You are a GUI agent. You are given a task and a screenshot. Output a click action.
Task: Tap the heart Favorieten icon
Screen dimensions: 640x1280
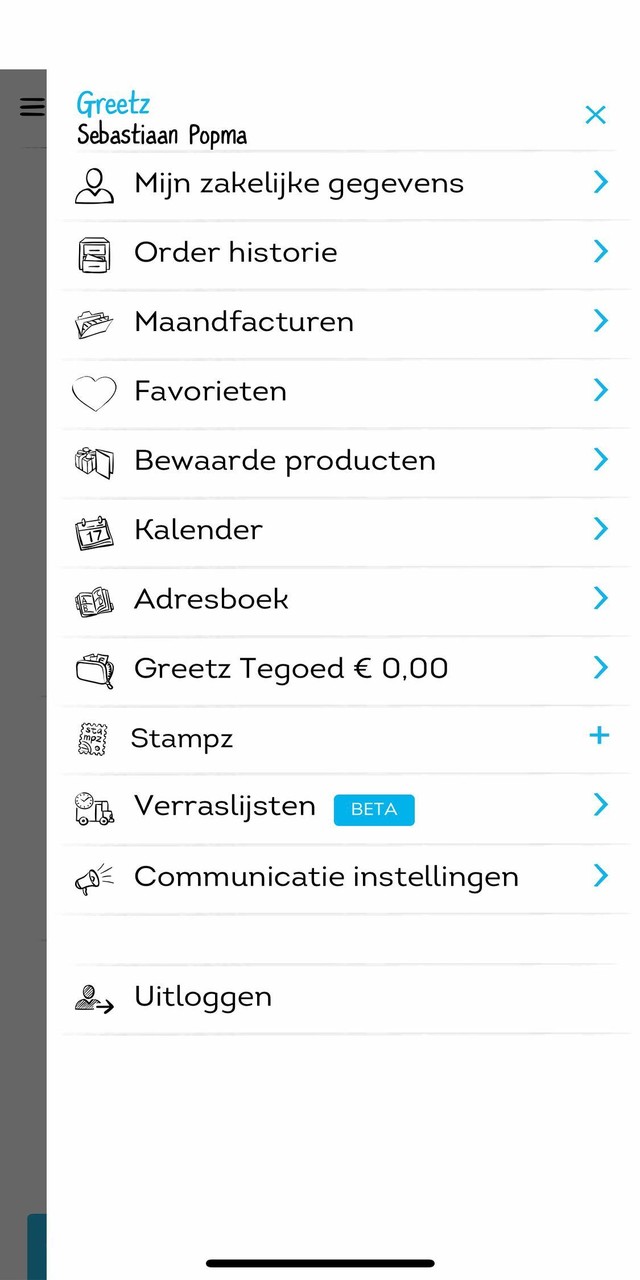click(94, 393)
